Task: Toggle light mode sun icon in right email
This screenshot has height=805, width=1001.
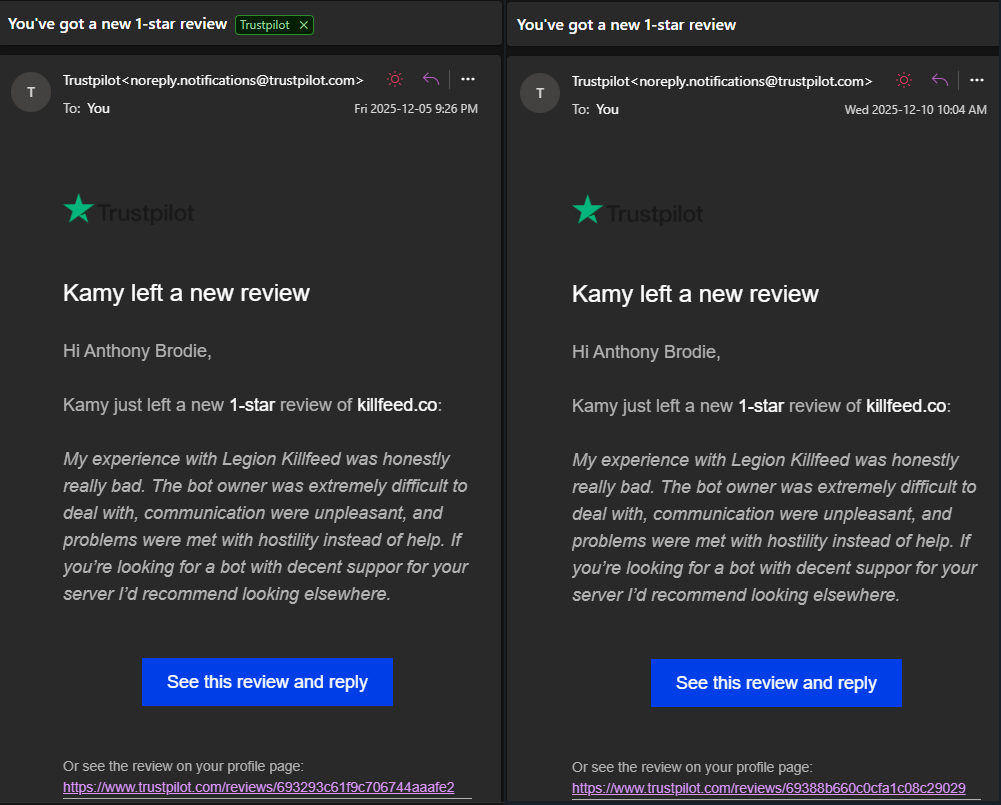Action: click(904, 80)
